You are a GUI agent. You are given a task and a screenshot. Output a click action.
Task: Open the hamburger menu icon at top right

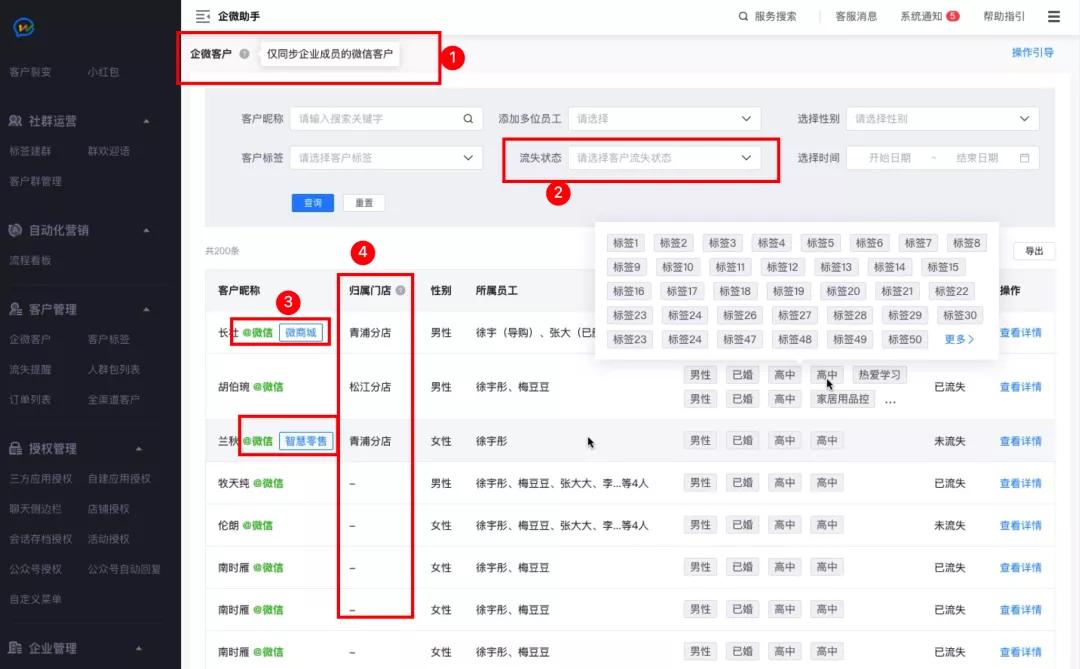coord(1053,16)
